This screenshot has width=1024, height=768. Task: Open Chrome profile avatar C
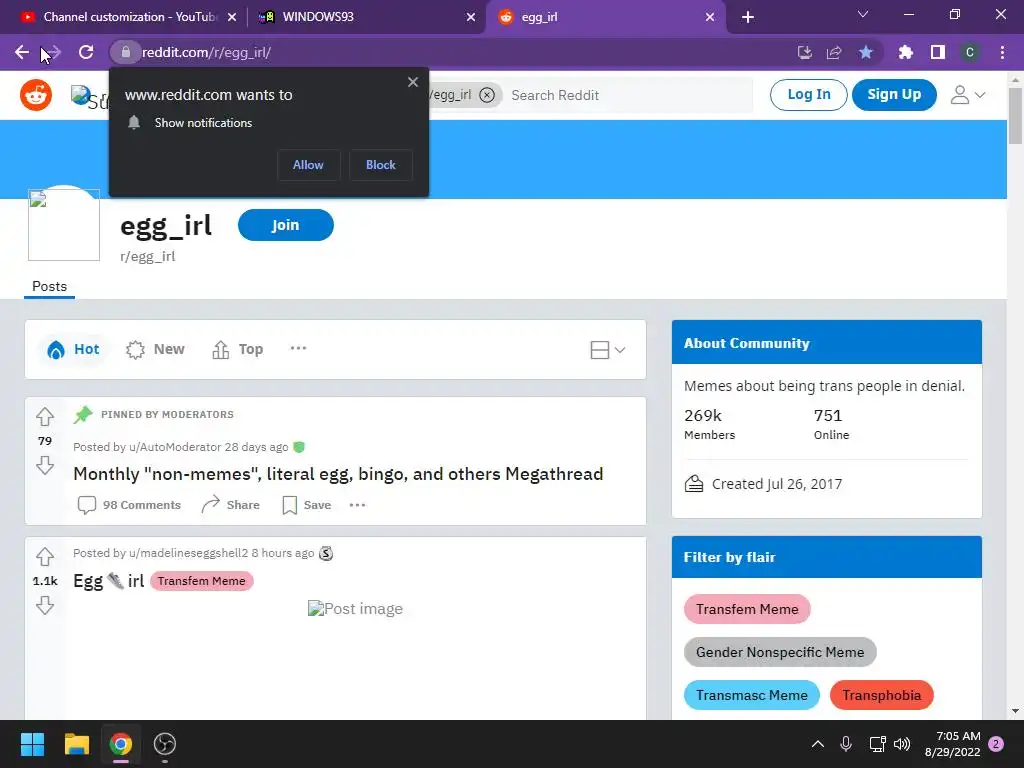(970, 52)
